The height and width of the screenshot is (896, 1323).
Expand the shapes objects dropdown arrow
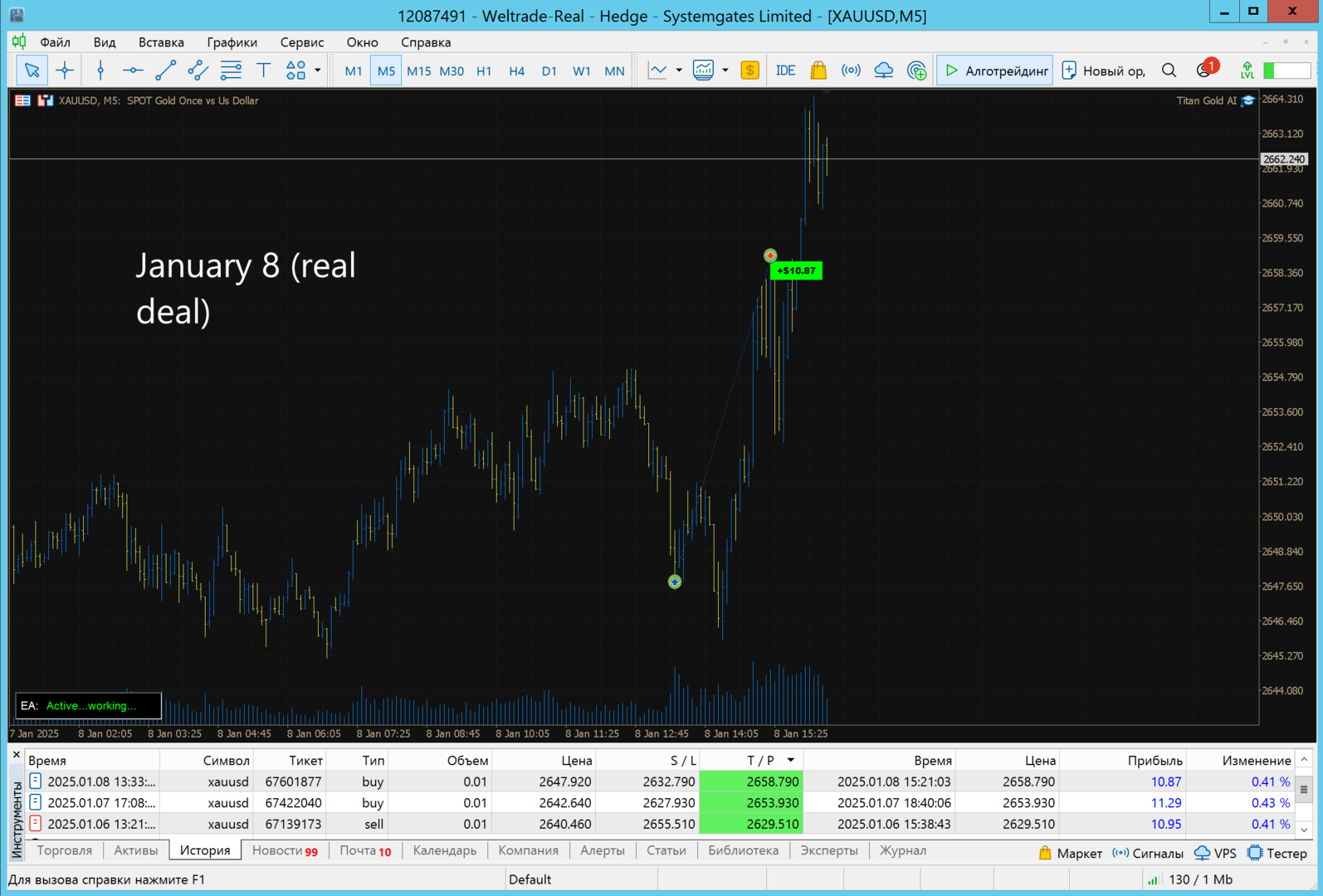tap(318, 71)
